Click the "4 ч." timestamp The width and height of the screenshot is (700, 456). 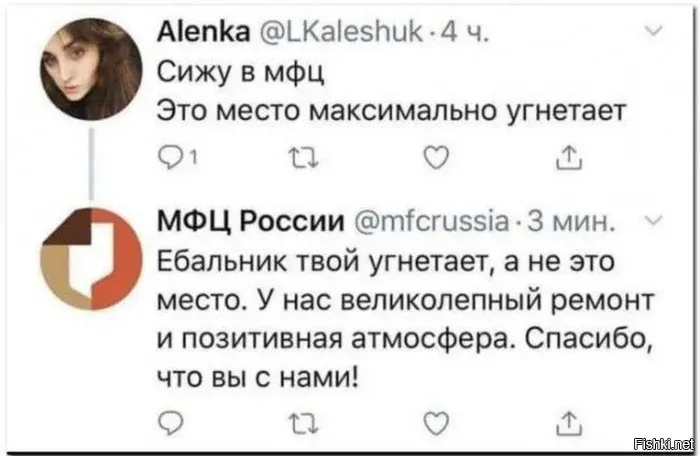[469, 36]
